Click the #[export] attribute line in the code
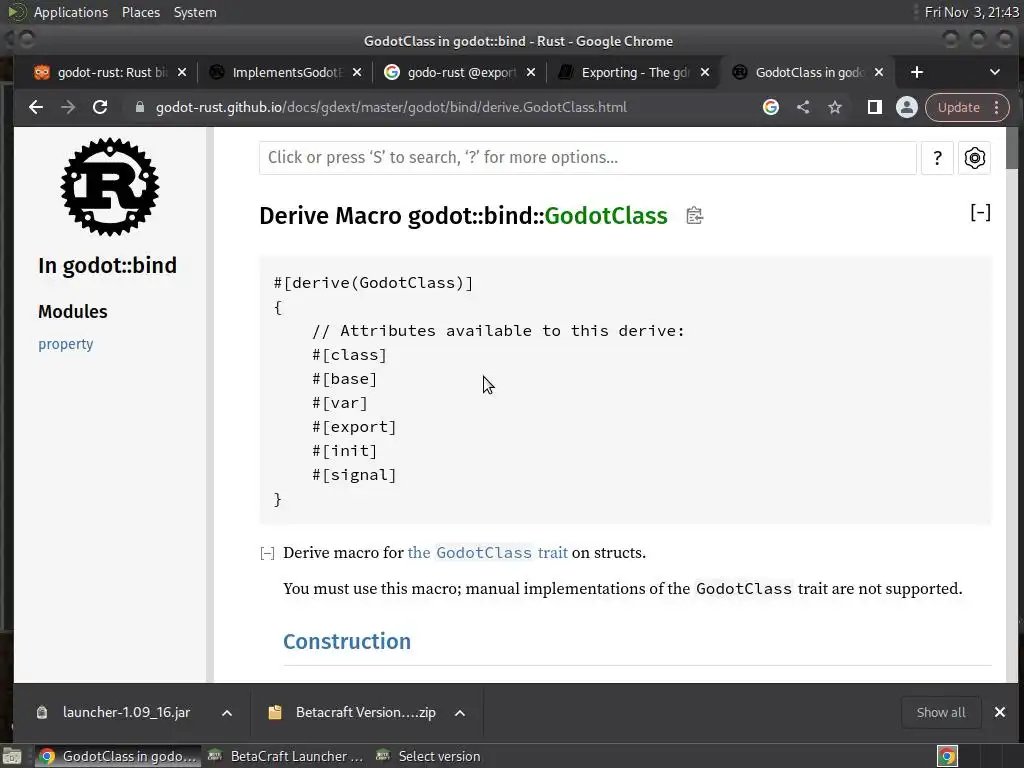The height and width of the screenshot is (768, 1024). click(x=354, y=427)
